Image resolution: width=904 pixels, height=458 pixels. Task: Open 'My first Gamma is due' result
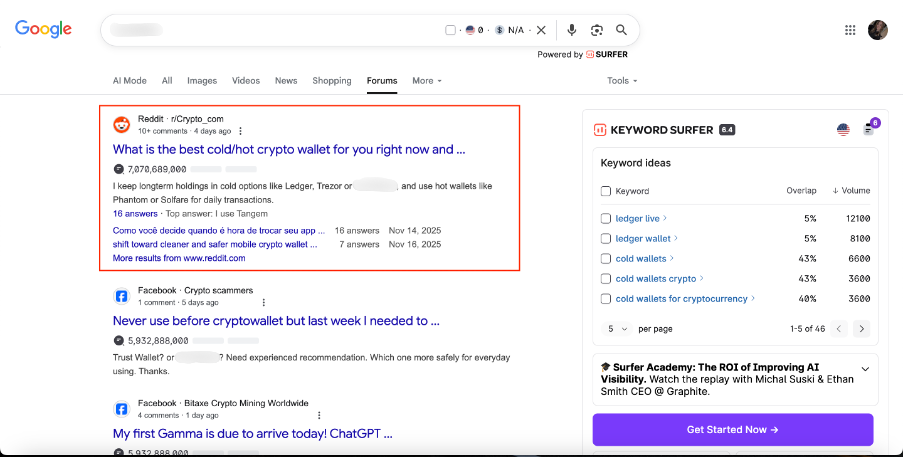253,434
